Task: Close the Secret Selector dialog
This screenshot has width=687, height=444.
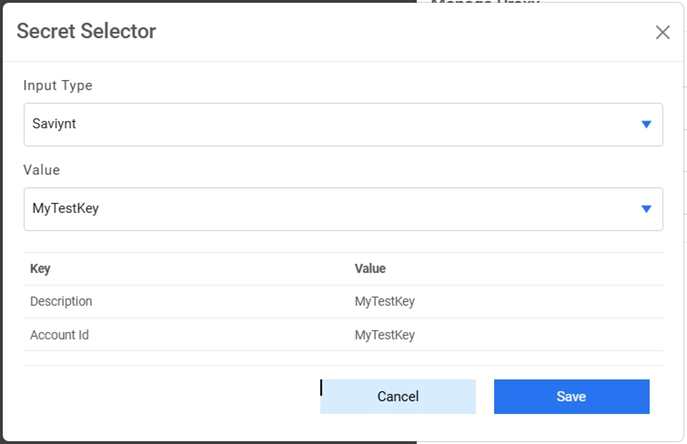Action: click(662, 32)
